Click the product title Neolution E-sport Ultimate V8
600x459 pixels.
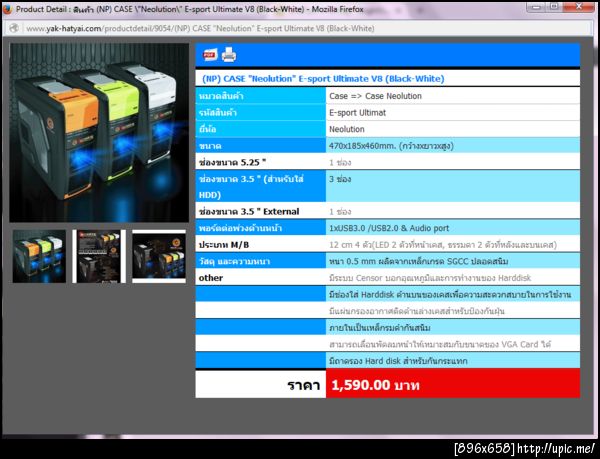pos(323,79)
